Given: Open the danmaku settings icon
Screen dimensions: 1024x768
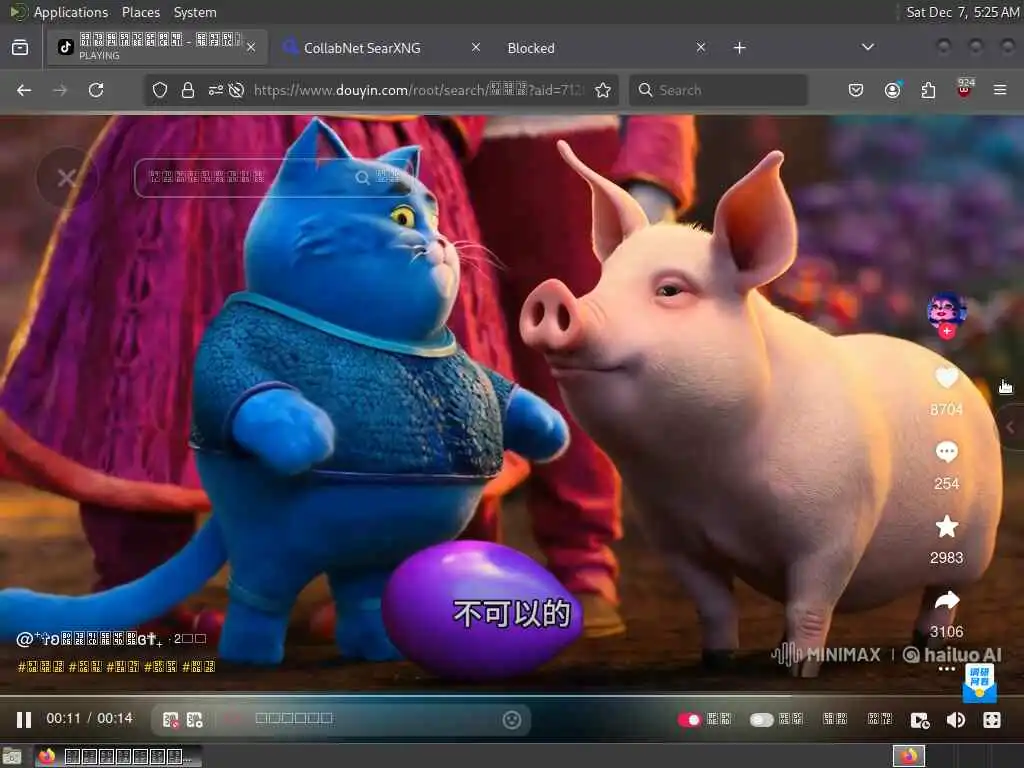Looking at the screenshot, I should (x=195, y=720).
